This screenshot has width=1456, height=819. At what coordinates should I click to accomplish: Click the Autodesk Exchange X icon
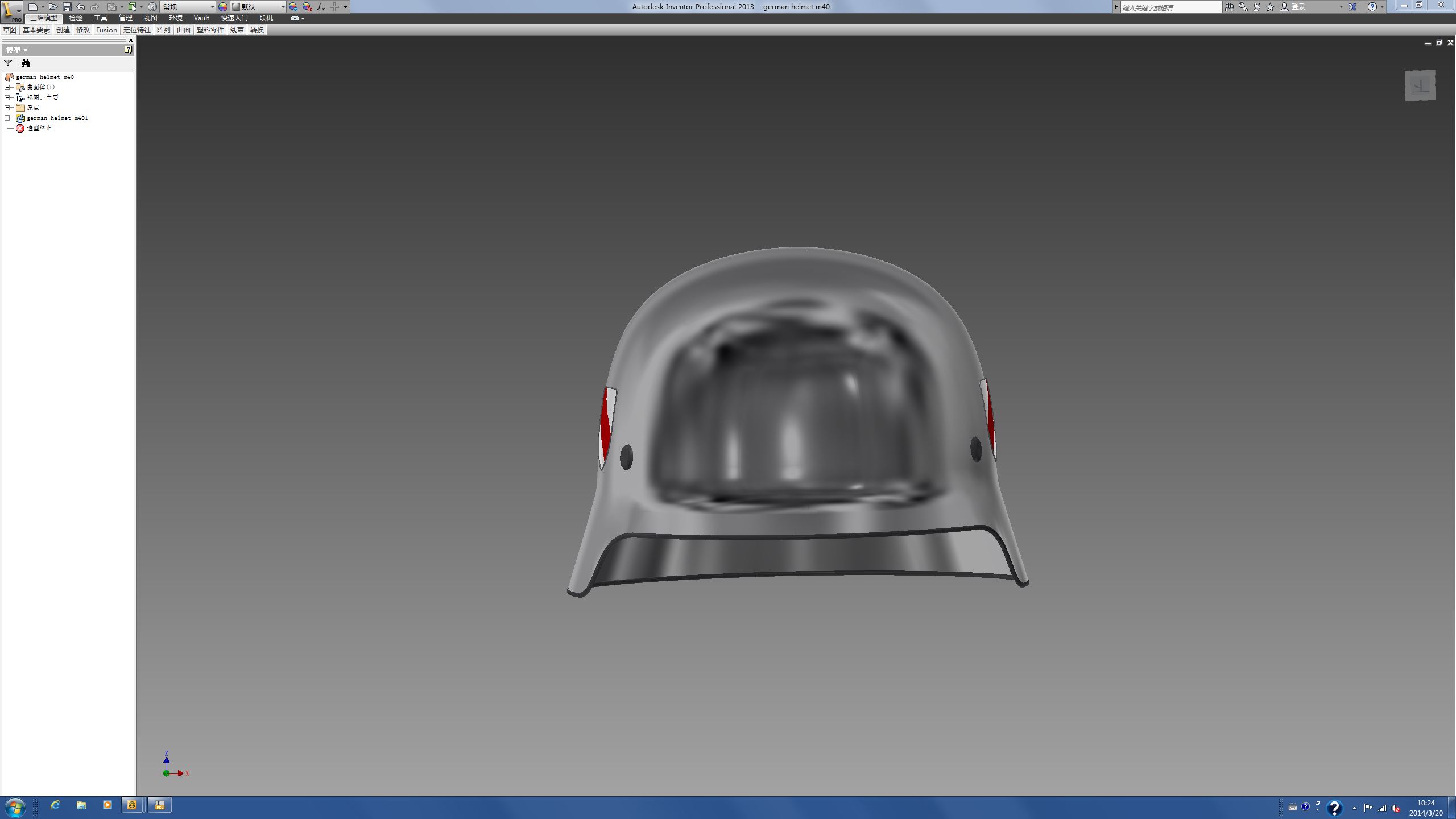1352,7
